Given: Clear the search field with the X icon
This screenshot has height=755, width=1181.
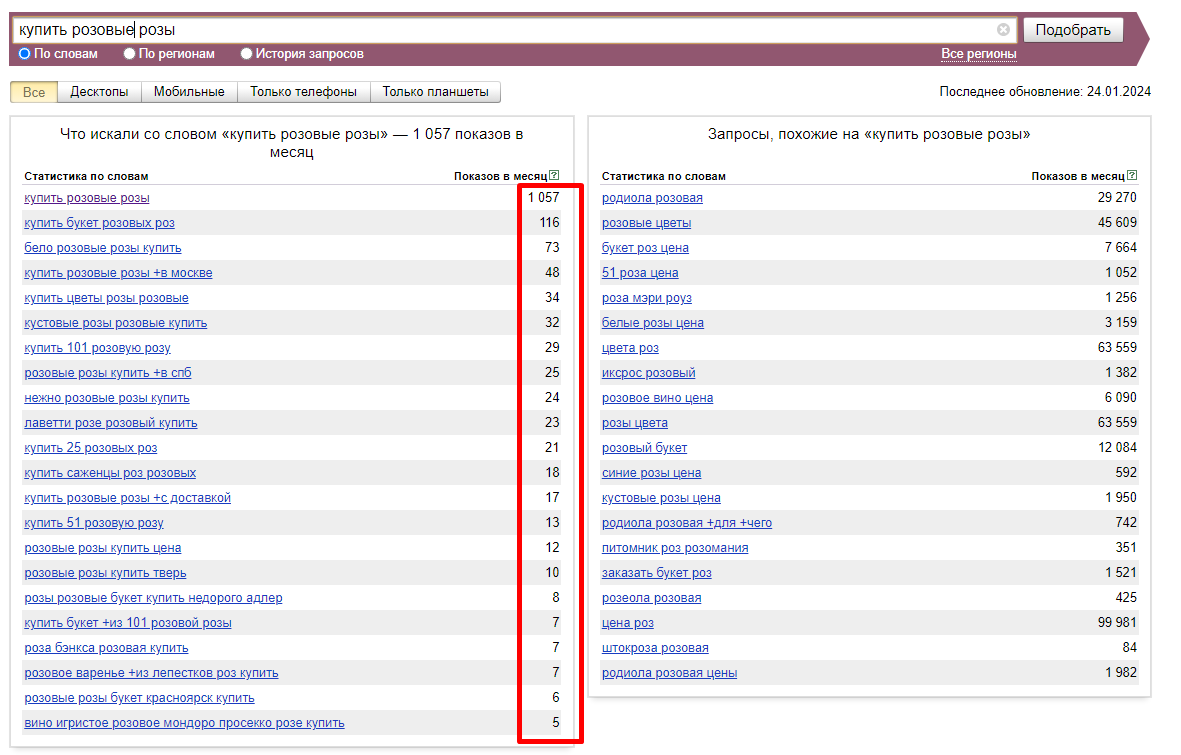Looking at the screenshot, I should coord(1003,29).
